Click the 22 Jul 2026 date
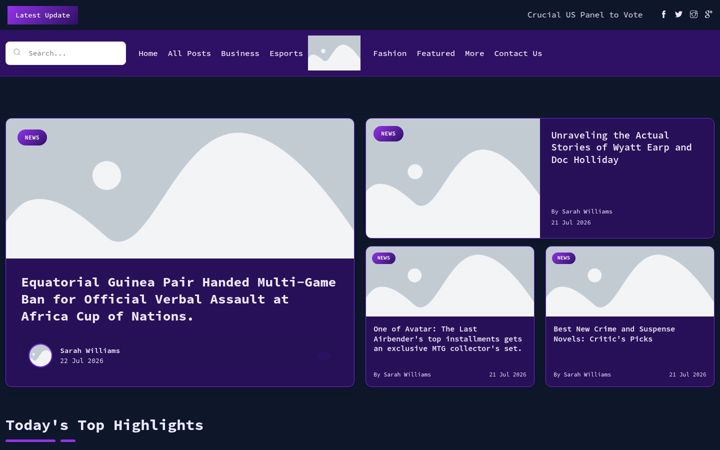Screen dimensions: 720x450 click(82, 361)
